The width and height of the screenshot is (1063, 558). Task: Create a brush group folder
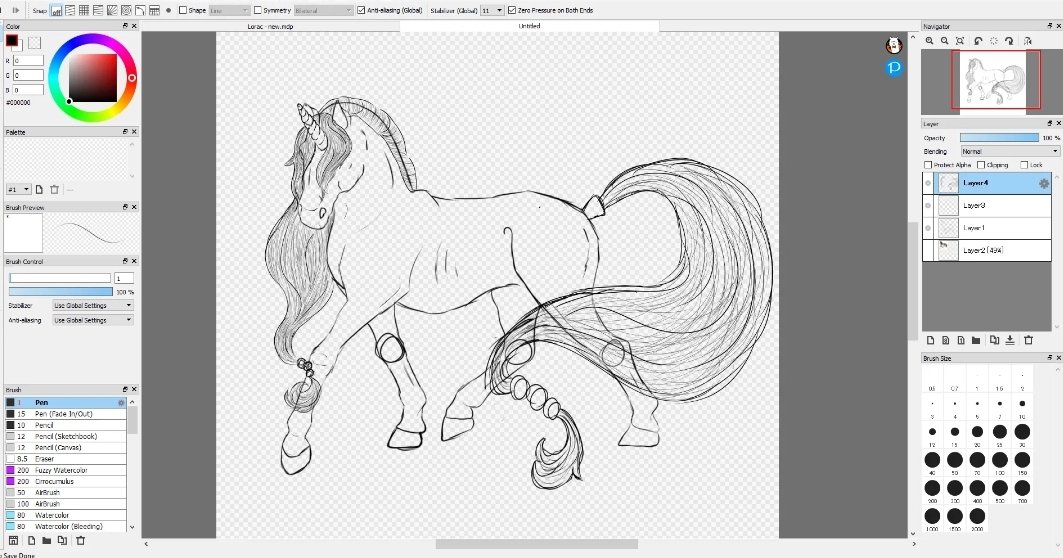(47, 540)
